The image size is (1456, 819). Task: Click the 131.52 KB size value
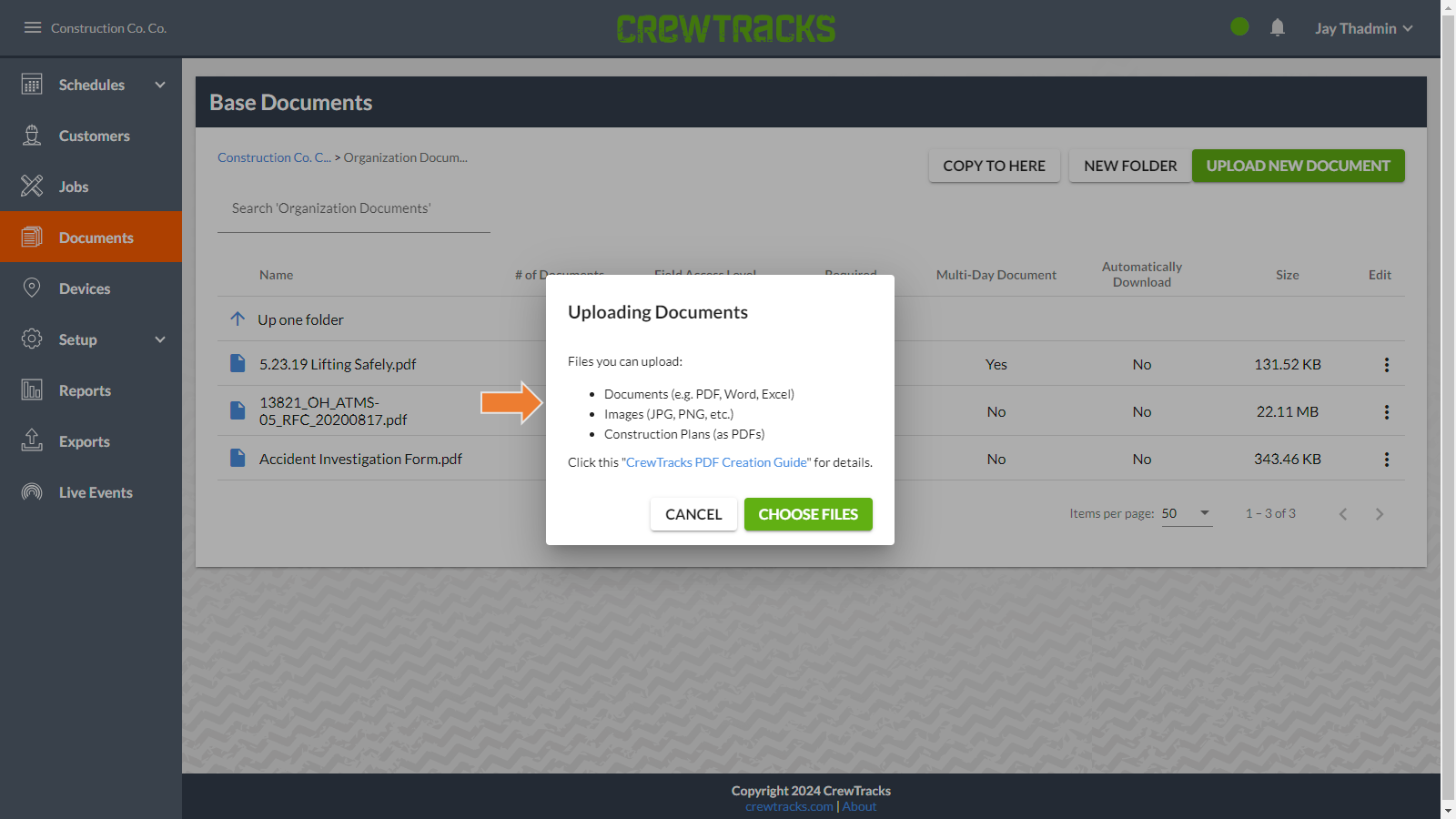point(1288,364)
